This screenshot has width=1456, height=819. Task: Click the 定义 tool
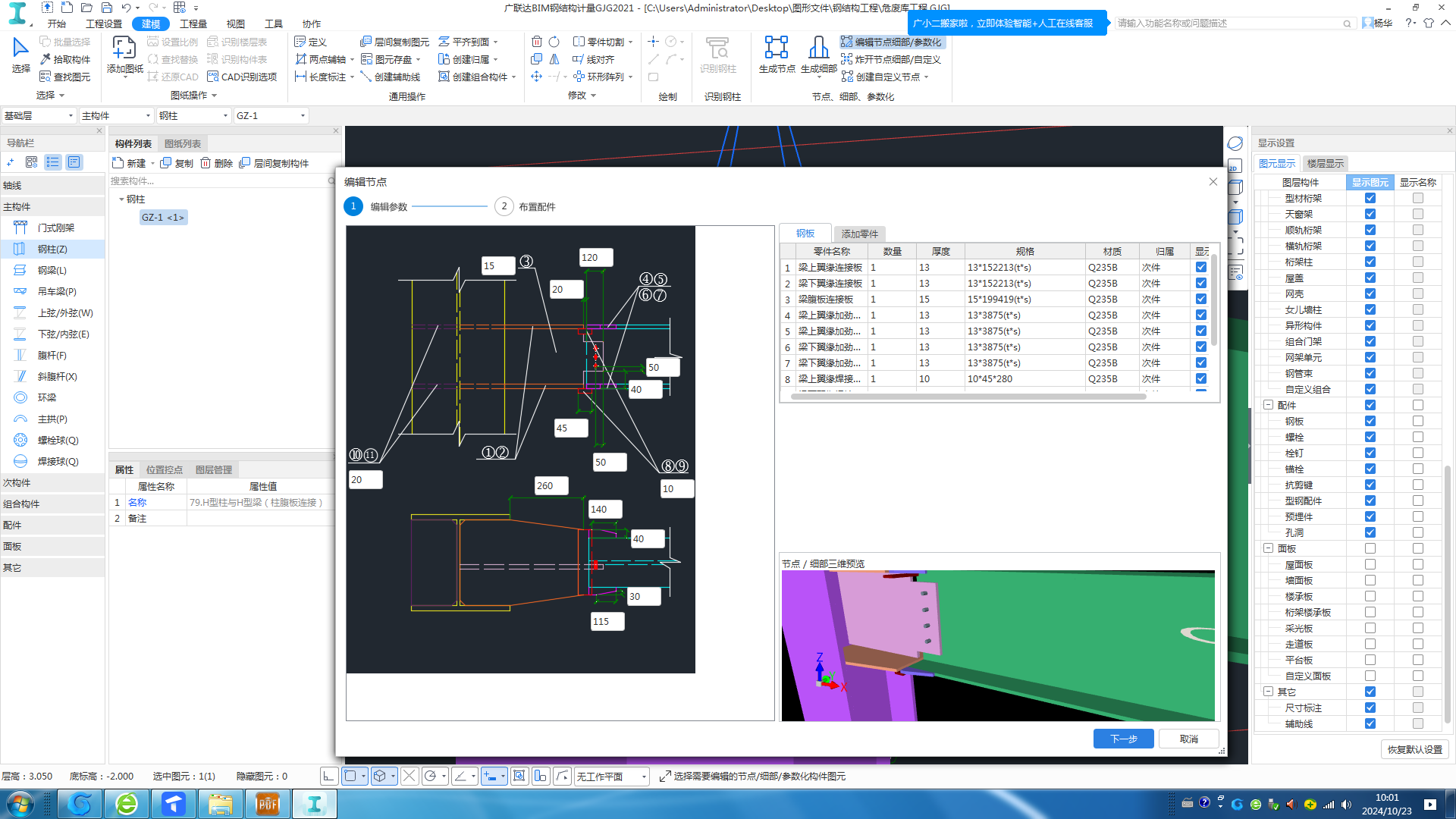click(311, 42)
